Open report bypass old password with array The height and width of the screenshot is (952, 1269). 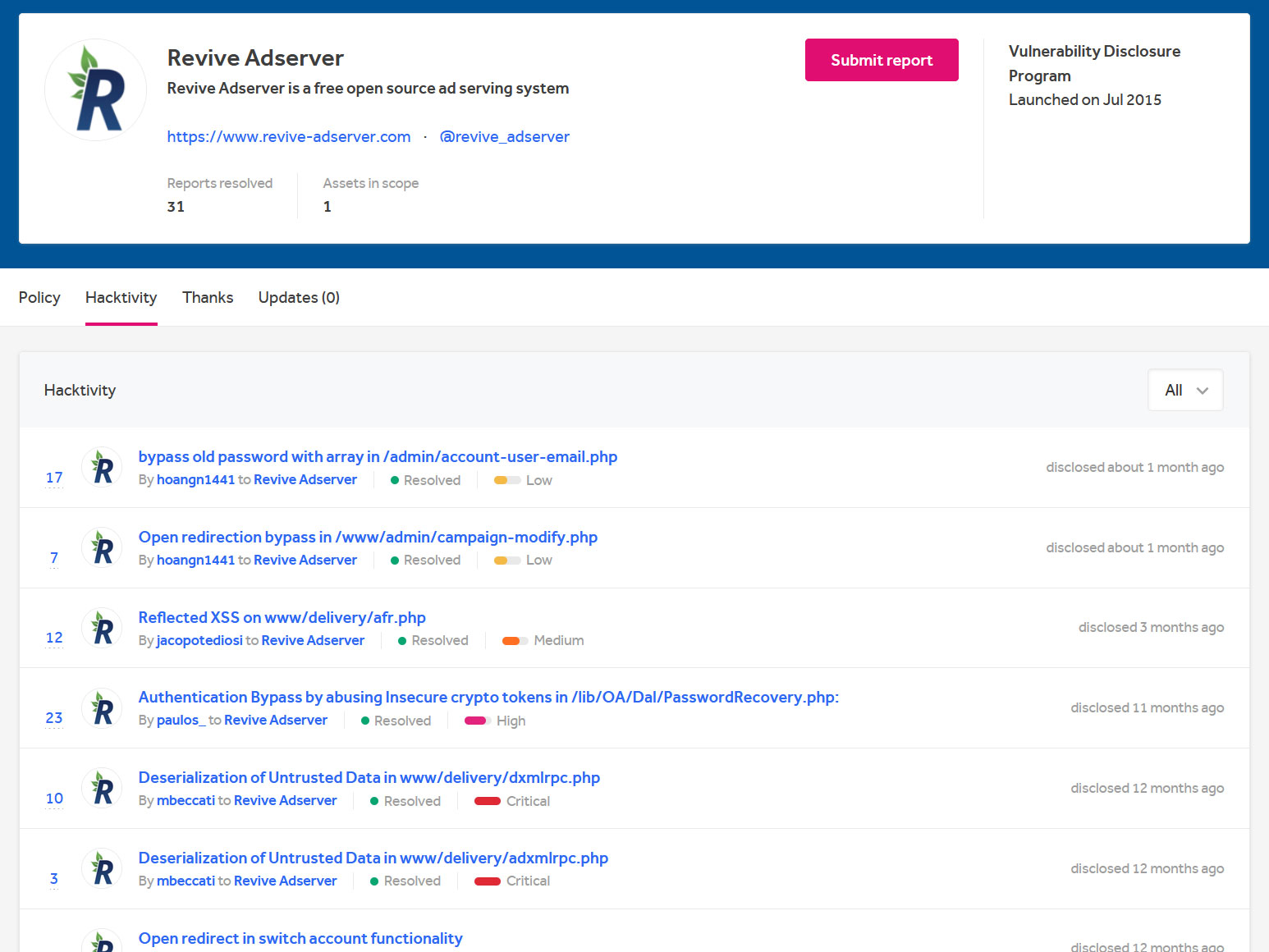tap(378, 456)
